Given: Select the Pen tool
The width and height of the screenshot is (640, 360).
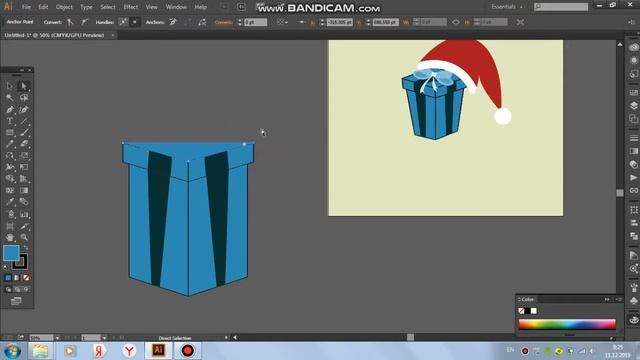Looking at the screenshot, I should tap(10, 109).
